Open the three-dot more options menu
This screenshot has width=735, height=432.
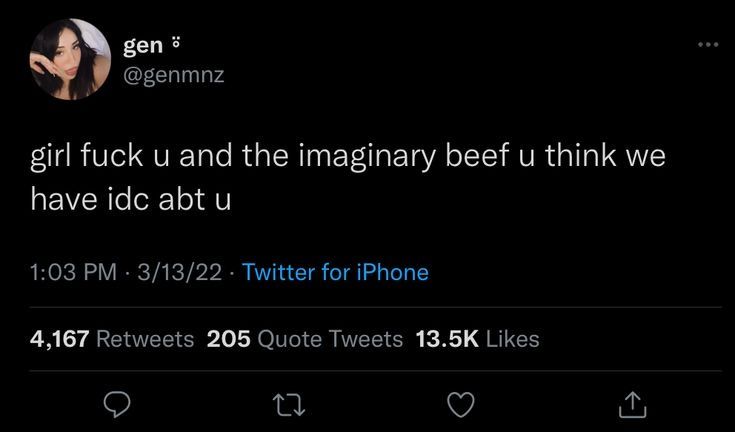708,46
